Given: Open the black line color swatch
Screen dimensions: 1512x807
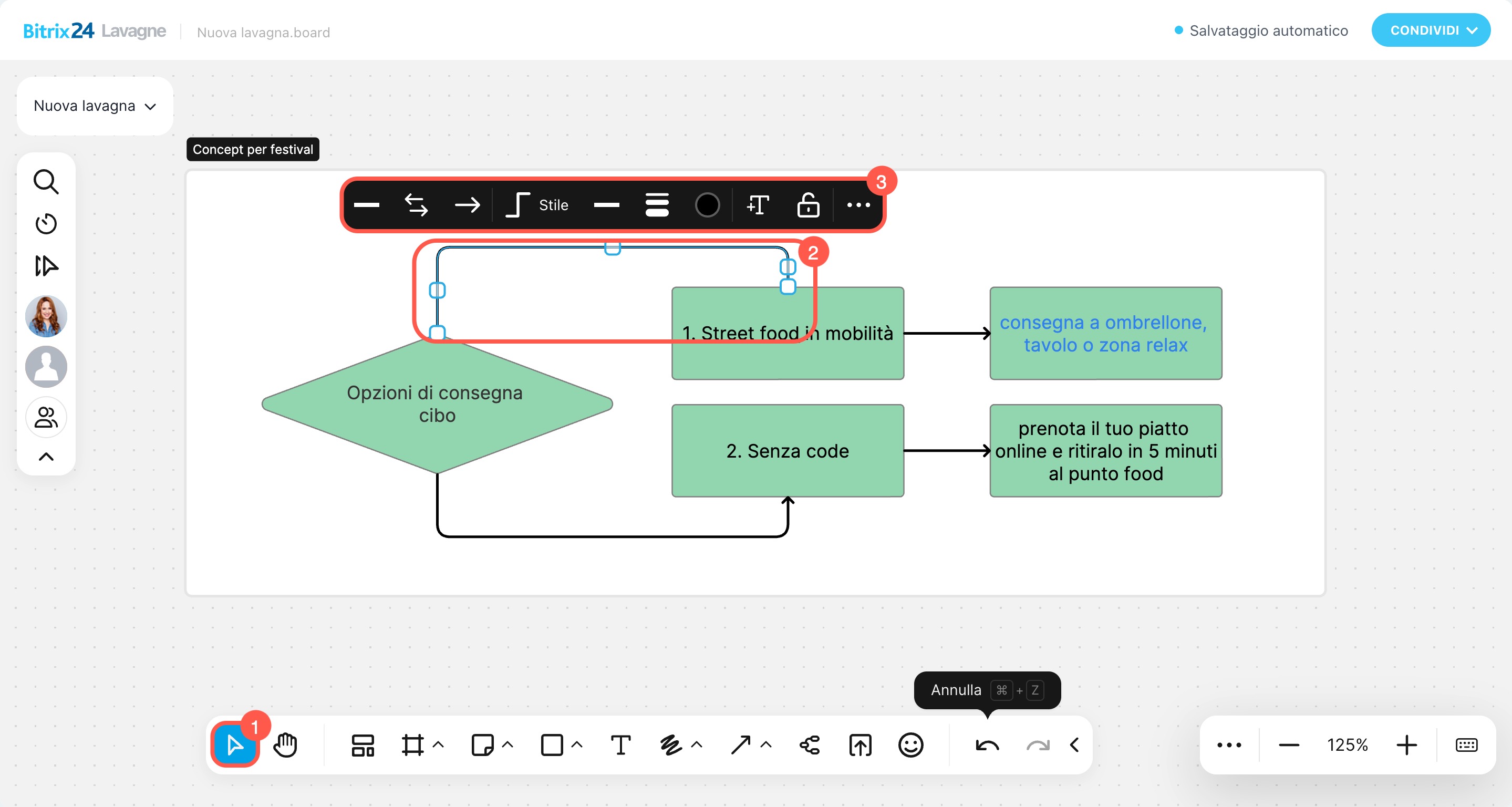Looking at the screenshot, I should tap(707, 205).
